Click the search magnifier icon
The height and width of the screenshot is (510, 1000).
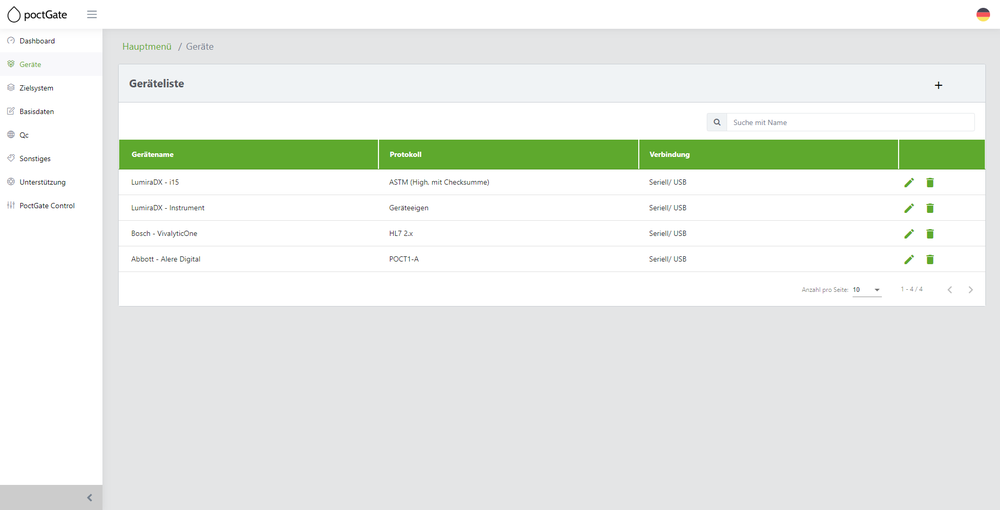[x=717, y=122]
